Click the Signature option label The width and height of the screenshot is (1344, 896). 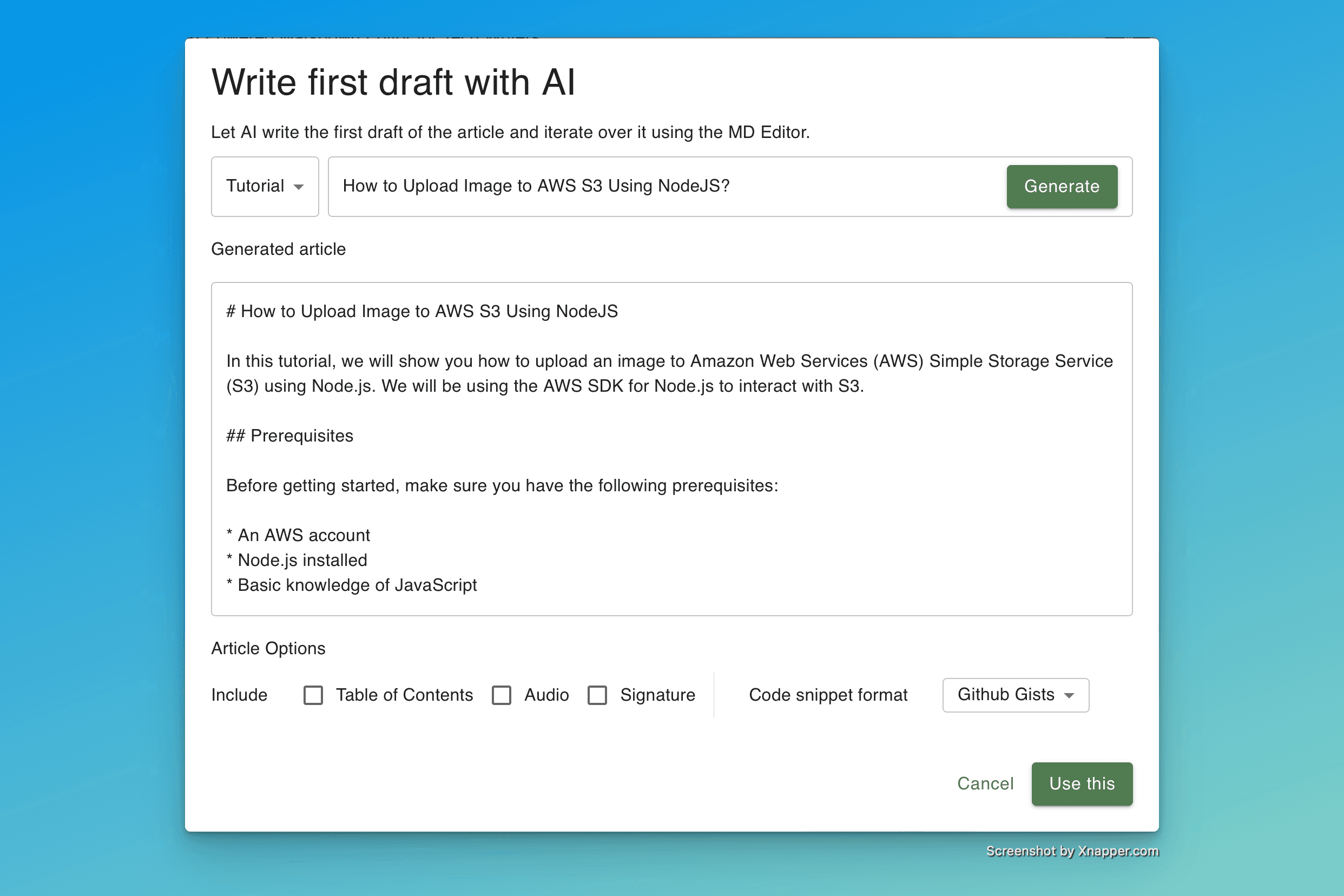tap(657, 695)
